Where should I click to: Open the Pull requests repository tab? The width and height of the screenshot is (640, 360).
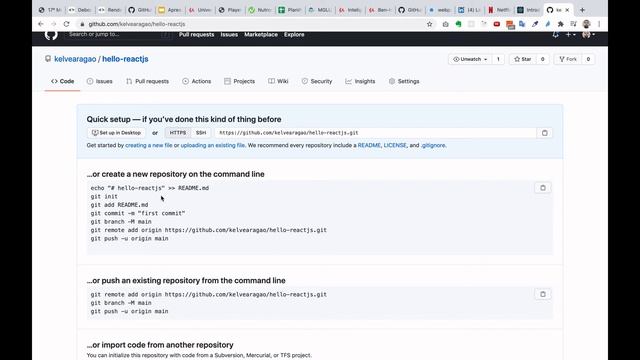pyautogui.click(x=147, y=81)
